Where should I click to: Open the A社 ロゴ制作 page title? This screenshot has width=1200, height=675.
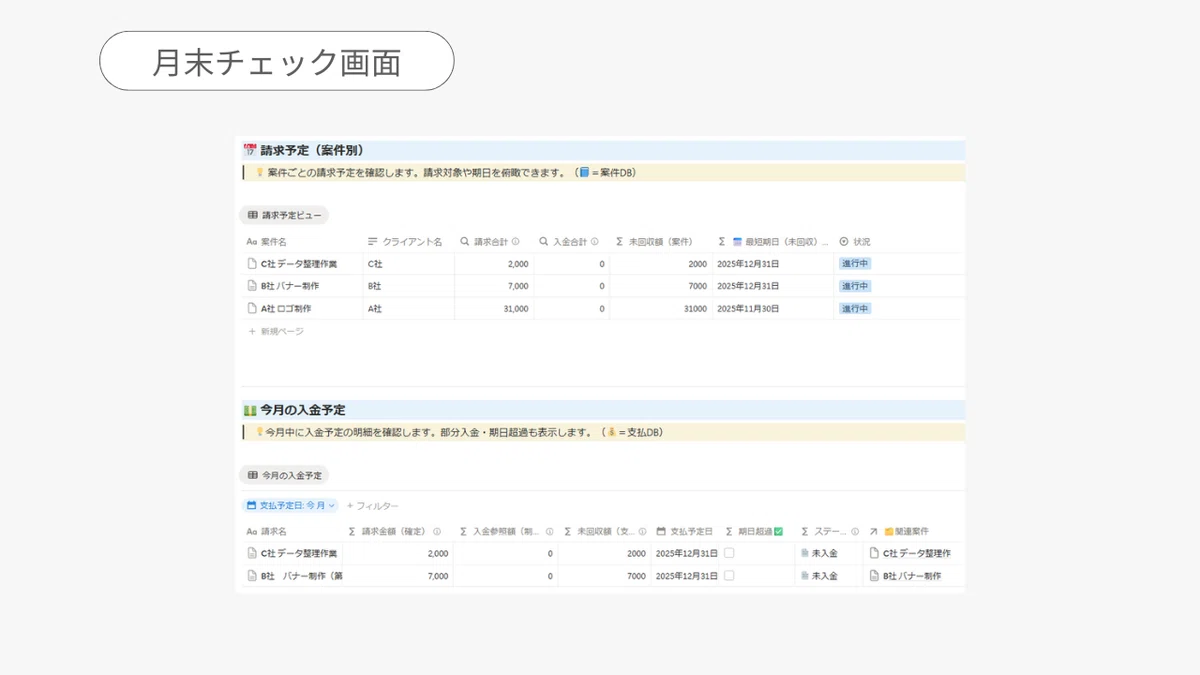click(286, 309)
